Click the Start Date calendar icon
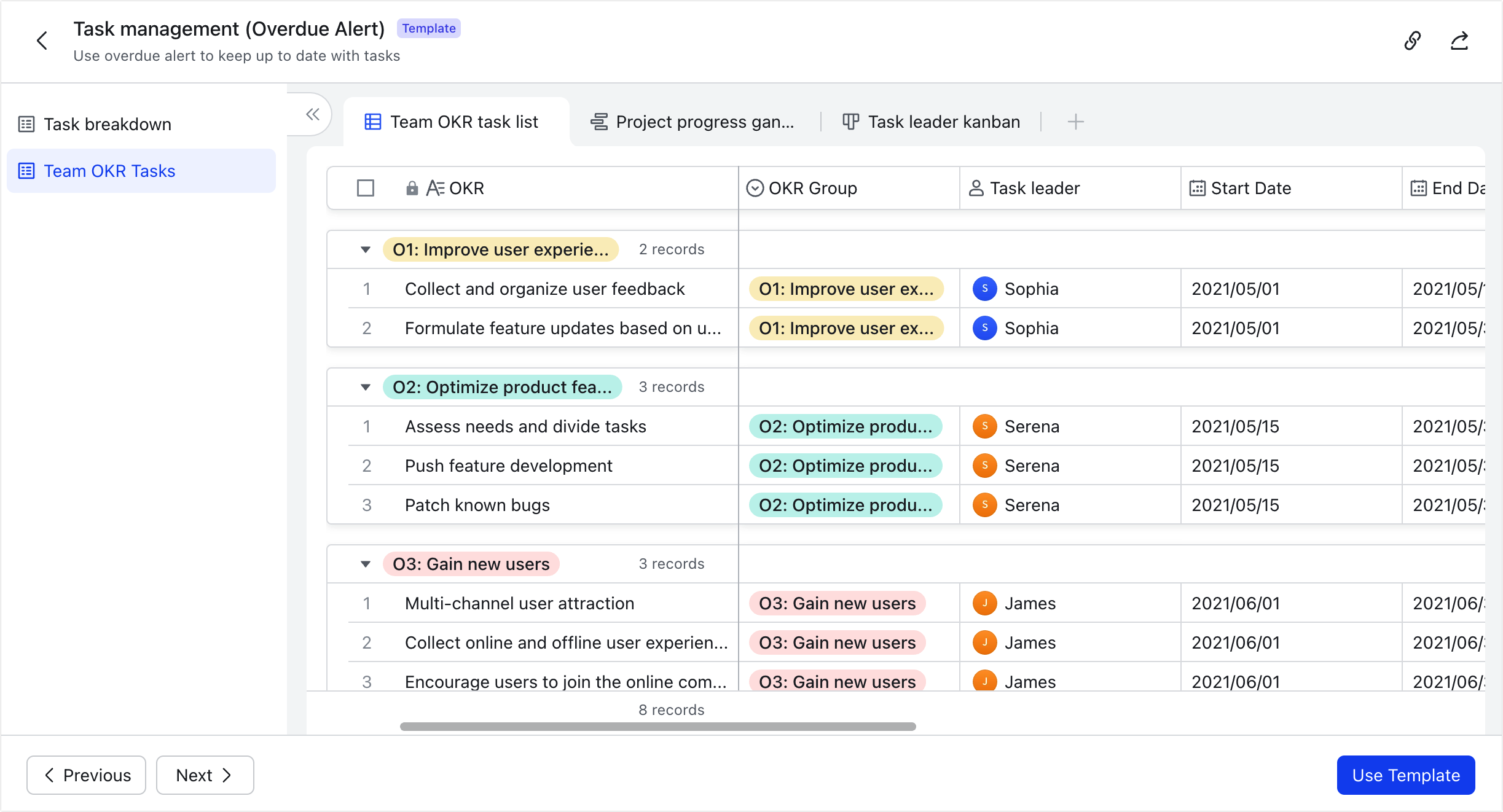 coord(1197,188)
